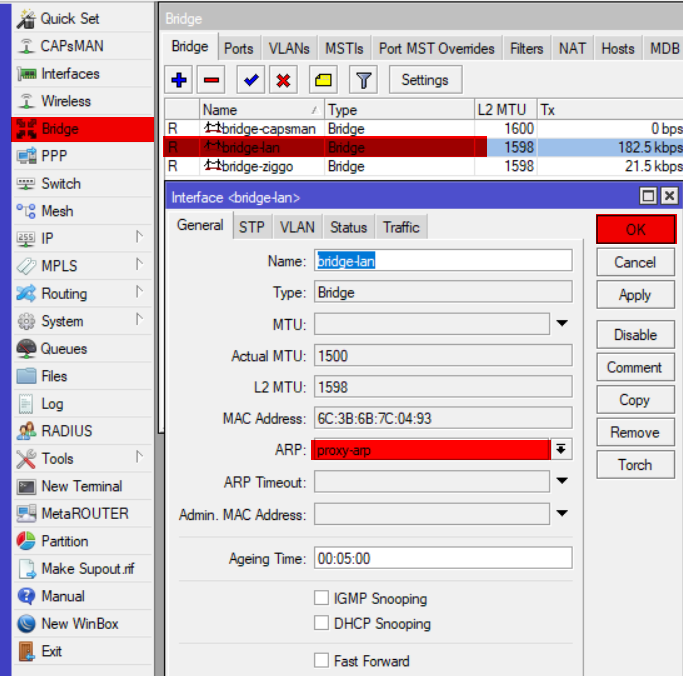Open the Wireless menu in sidebar
The height and width of the screenshot is (676, 683).
coord(65,101)
